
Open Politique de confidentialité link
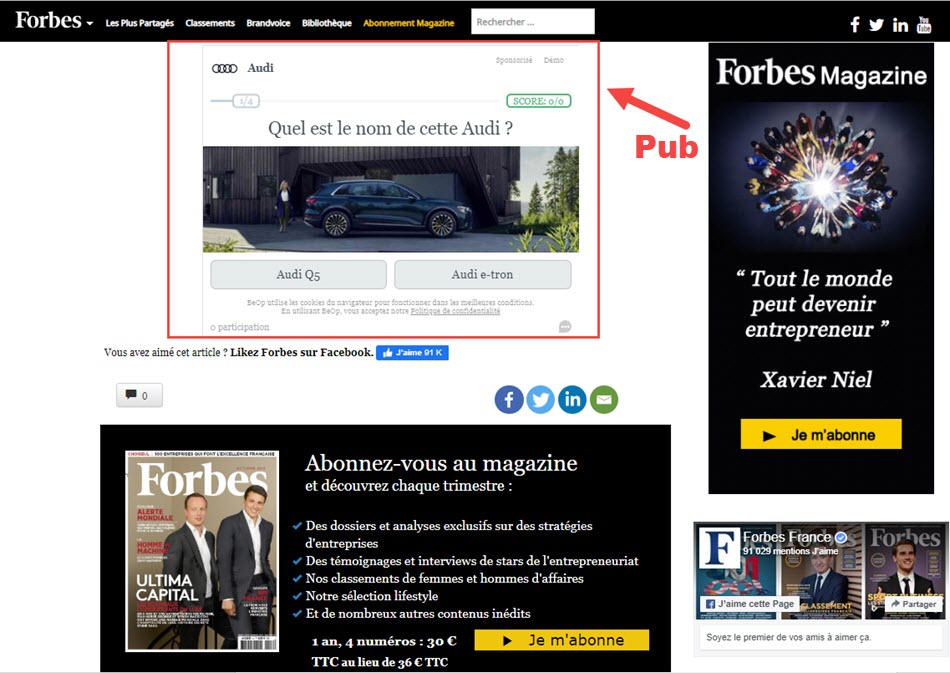point(455,311)
